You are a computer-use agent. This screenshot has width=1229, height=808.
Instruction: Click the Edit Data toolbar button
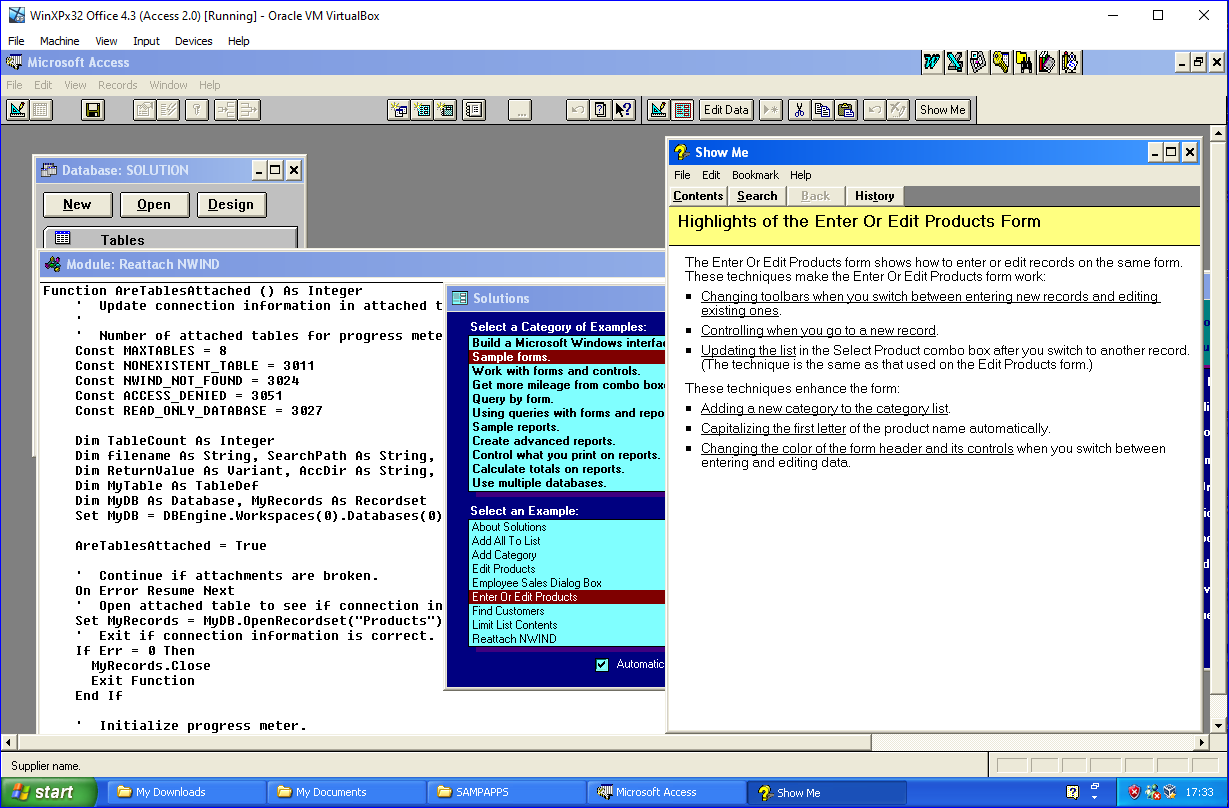tap(726, 110)
